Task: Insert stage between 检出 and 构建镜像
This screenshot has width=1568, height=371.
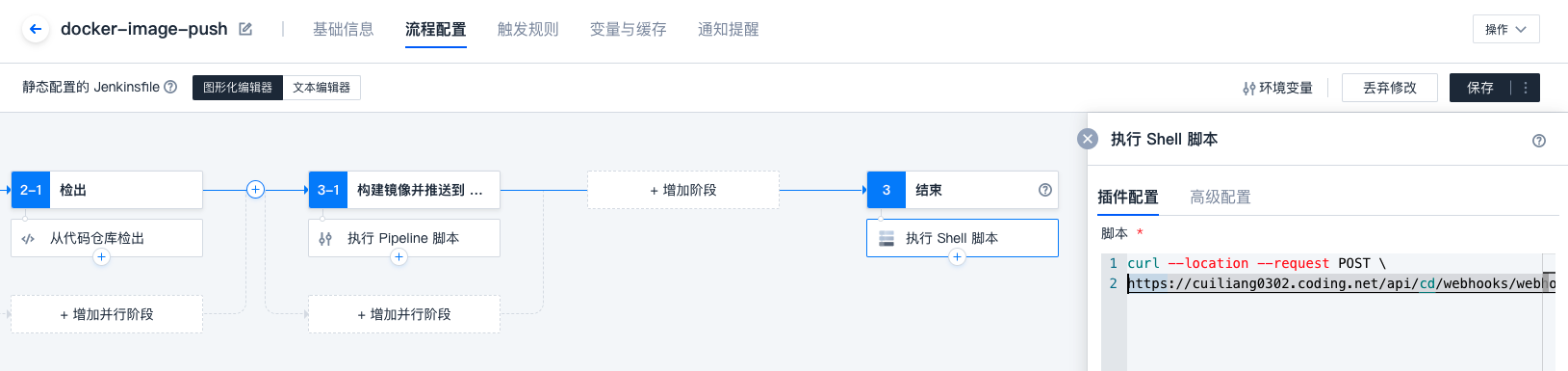Action: (255, 190)
